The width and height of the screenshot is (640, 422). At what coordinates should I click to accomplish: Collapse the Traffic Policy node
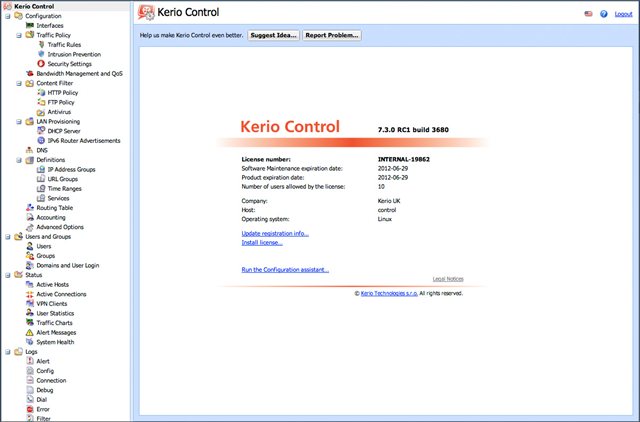tap(19, 36)
